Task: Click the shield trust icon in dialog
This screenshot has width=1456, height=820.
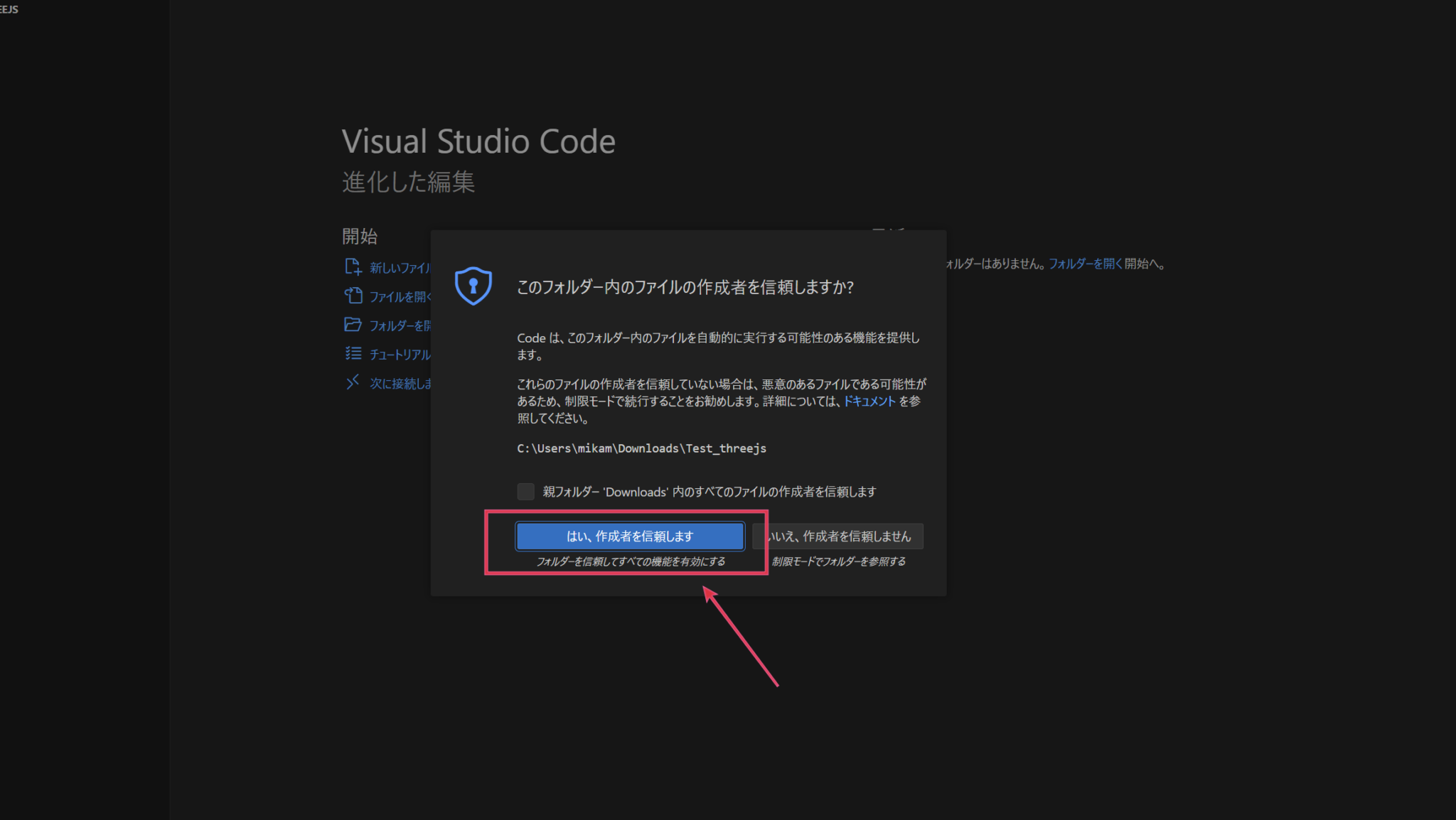Action: 473,286
